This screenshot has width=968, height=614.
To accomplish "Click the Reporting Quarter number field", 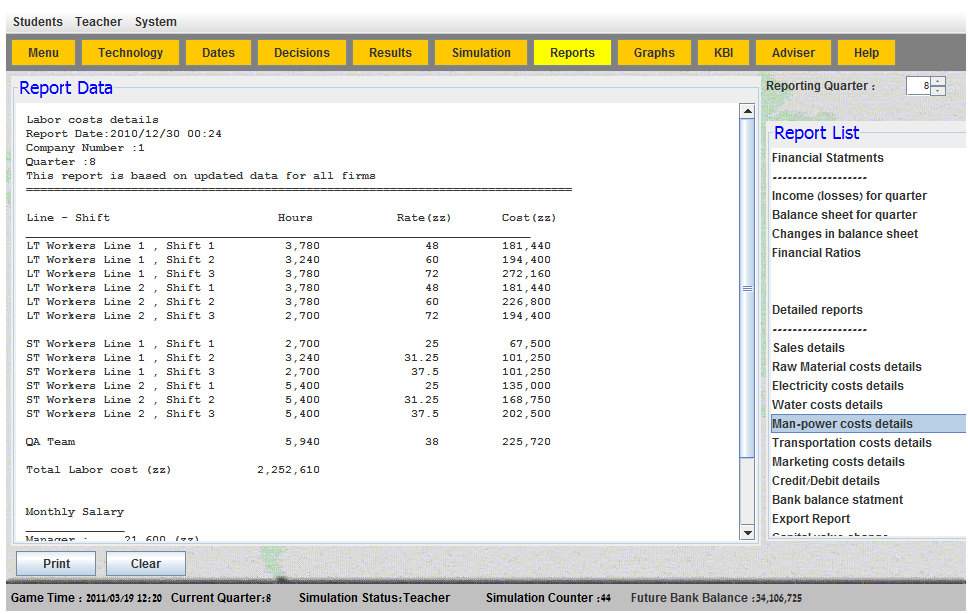I will pyautogui.click(x=918, y=86).
